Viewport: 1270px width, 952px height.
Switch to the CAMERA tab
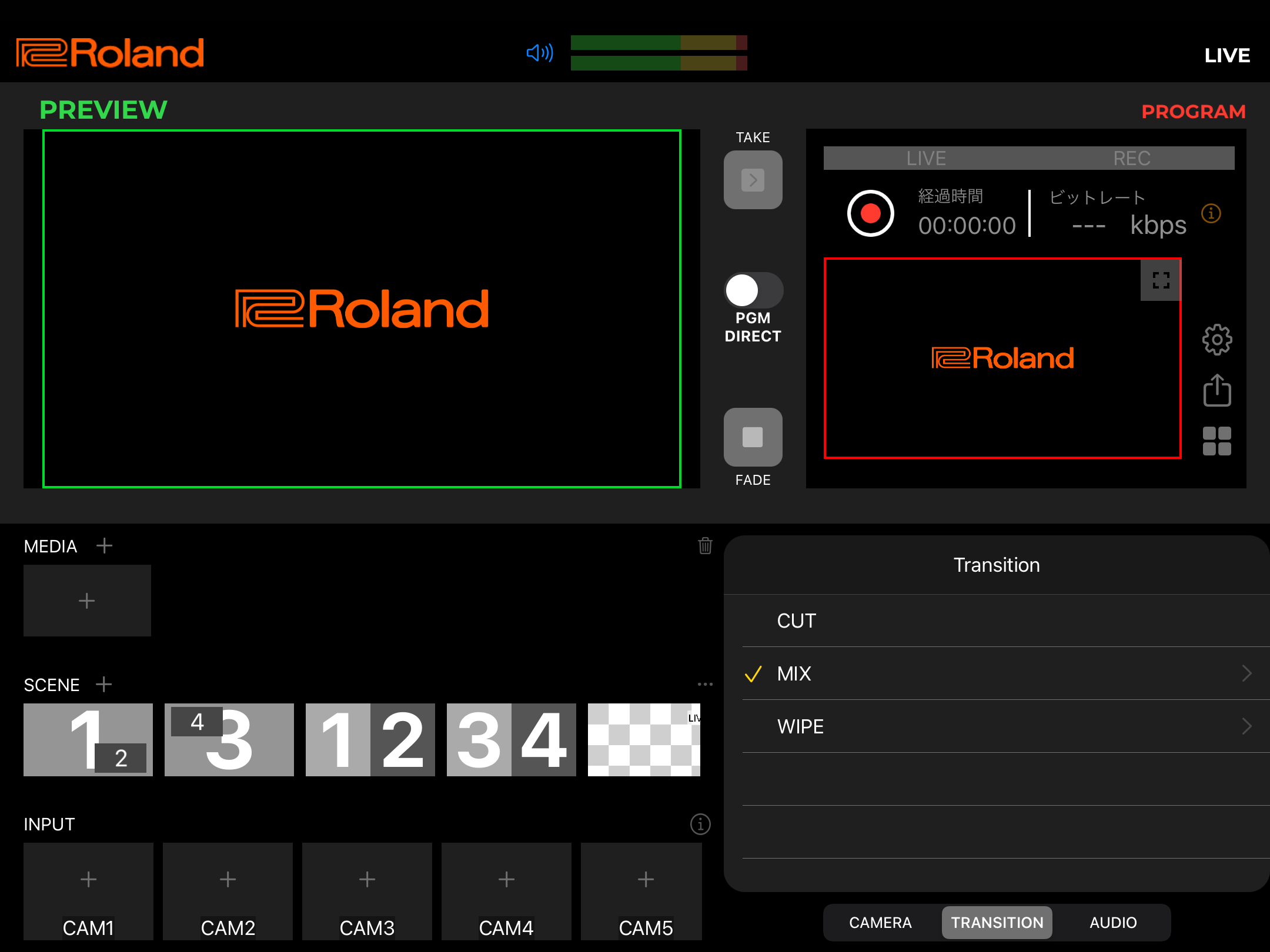pos(880,923)
